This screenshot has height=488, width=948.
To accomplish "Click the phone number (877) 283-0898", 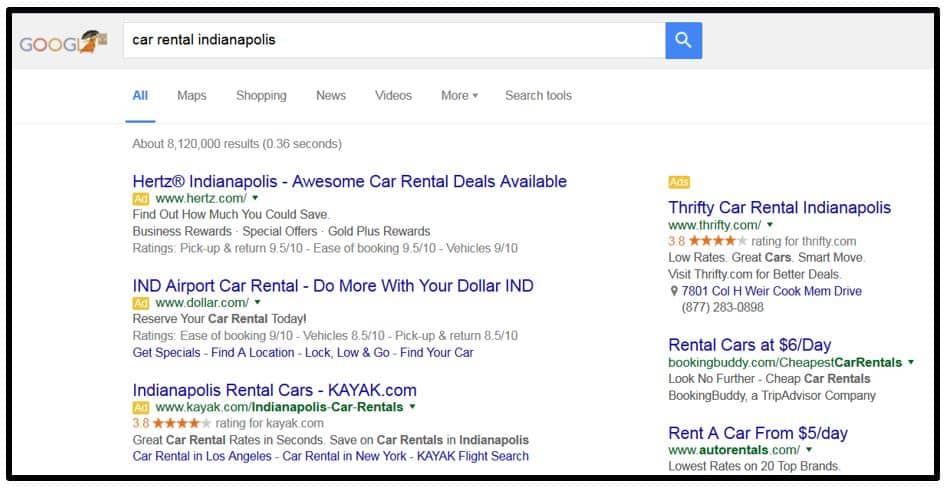I will tap(722, 307).
